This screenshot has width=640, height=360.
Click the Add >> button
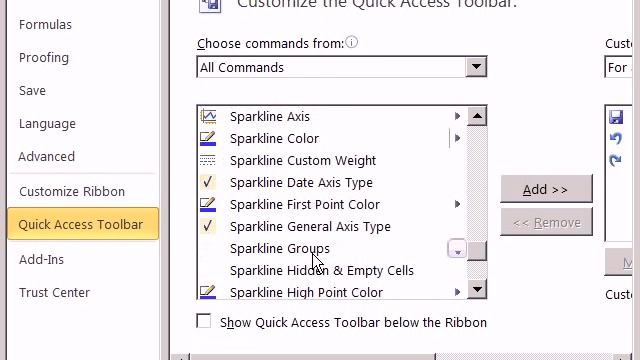[x=546, y=189]
